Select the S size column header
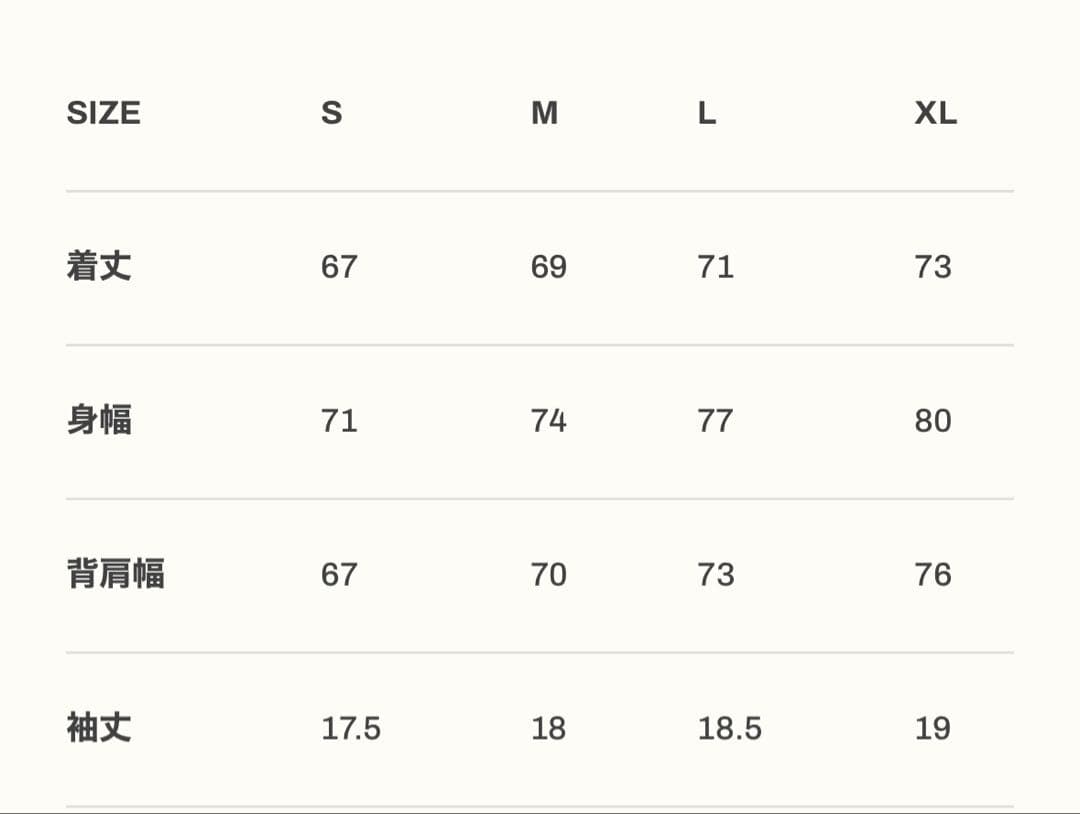 (x=331, y=113)
